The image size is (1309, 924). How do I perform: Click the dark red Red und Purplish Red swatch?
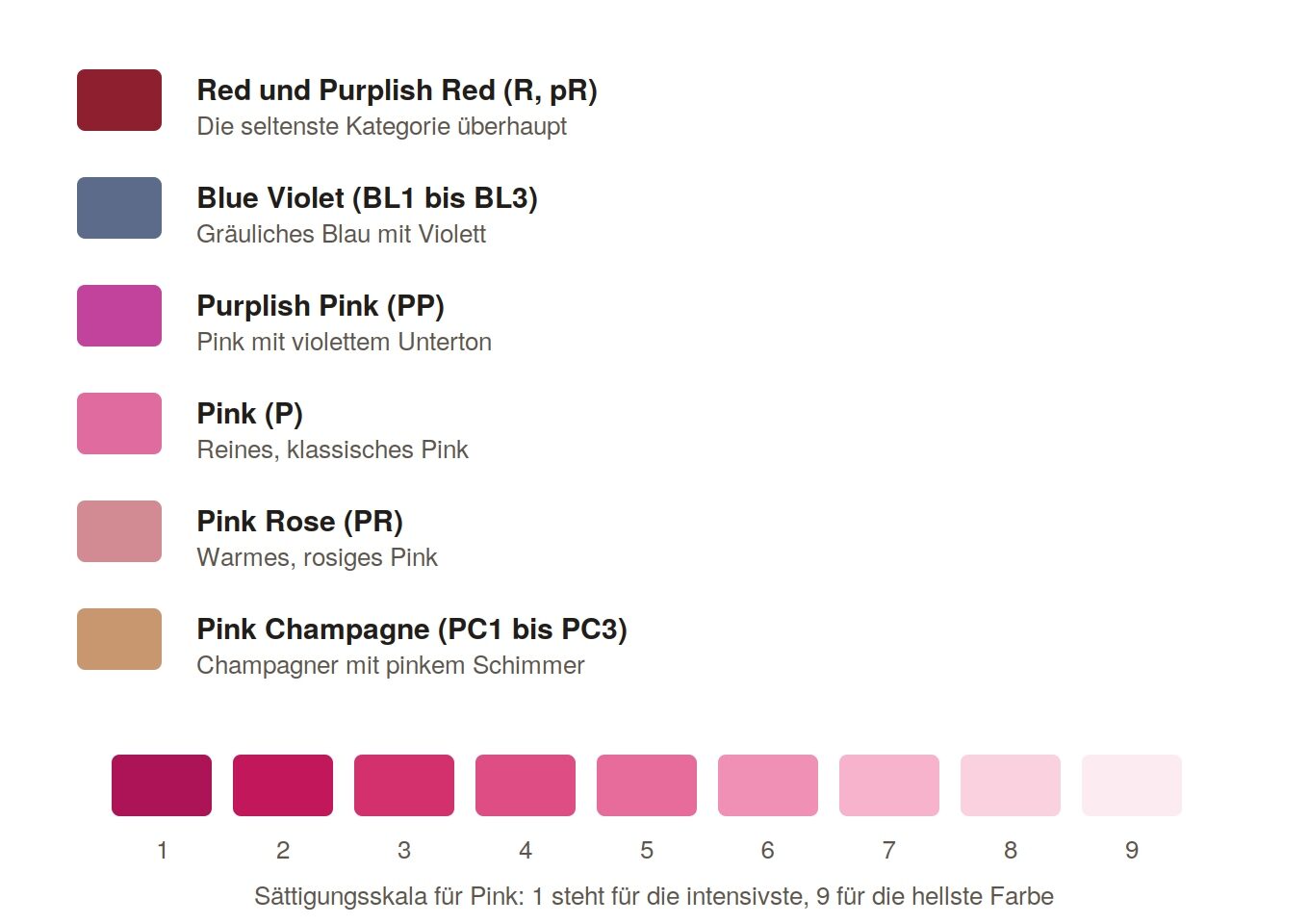point(119,100)
